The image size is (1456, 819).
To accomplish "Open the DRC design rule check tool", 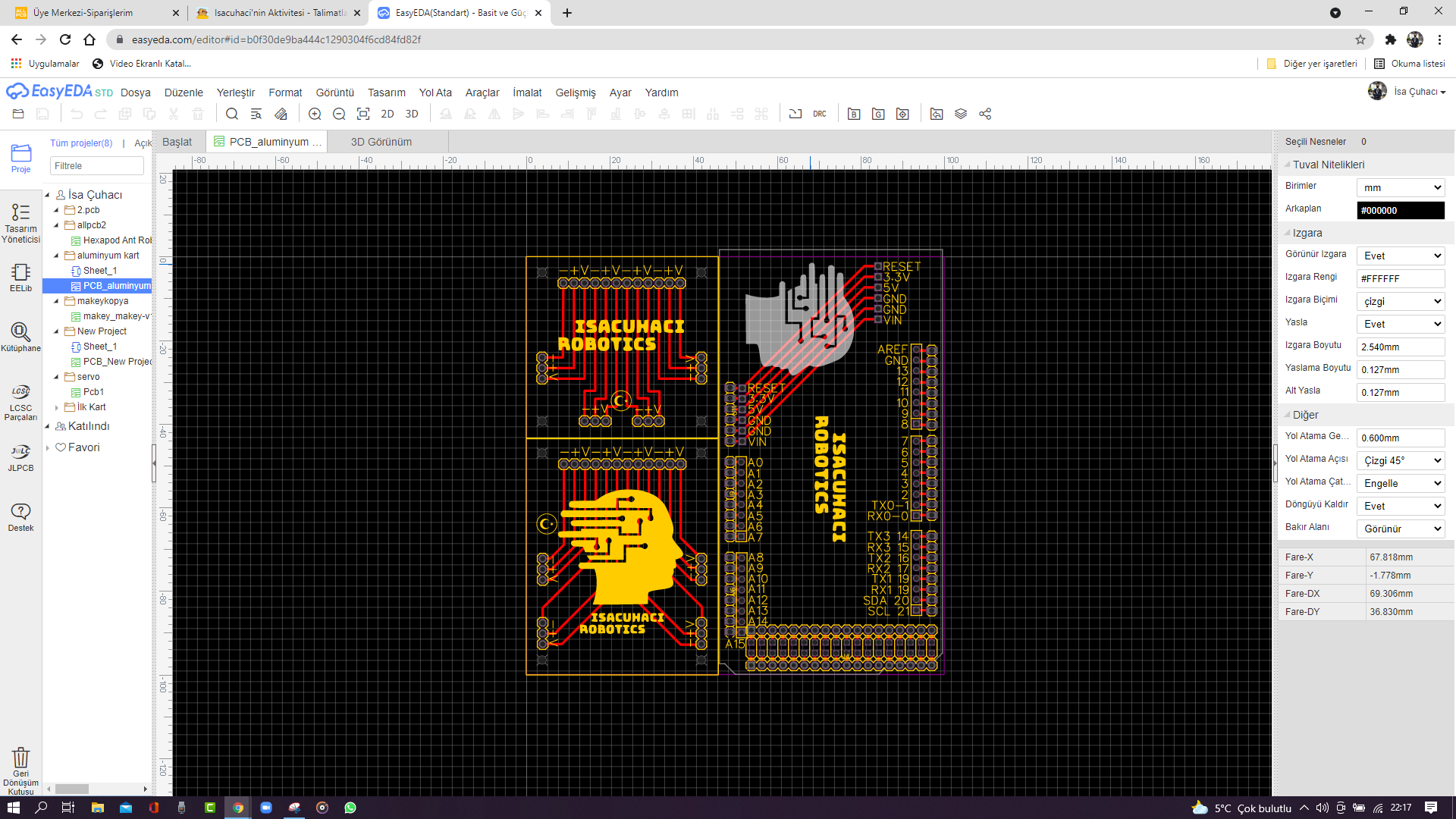I will (x=819, y=113).
